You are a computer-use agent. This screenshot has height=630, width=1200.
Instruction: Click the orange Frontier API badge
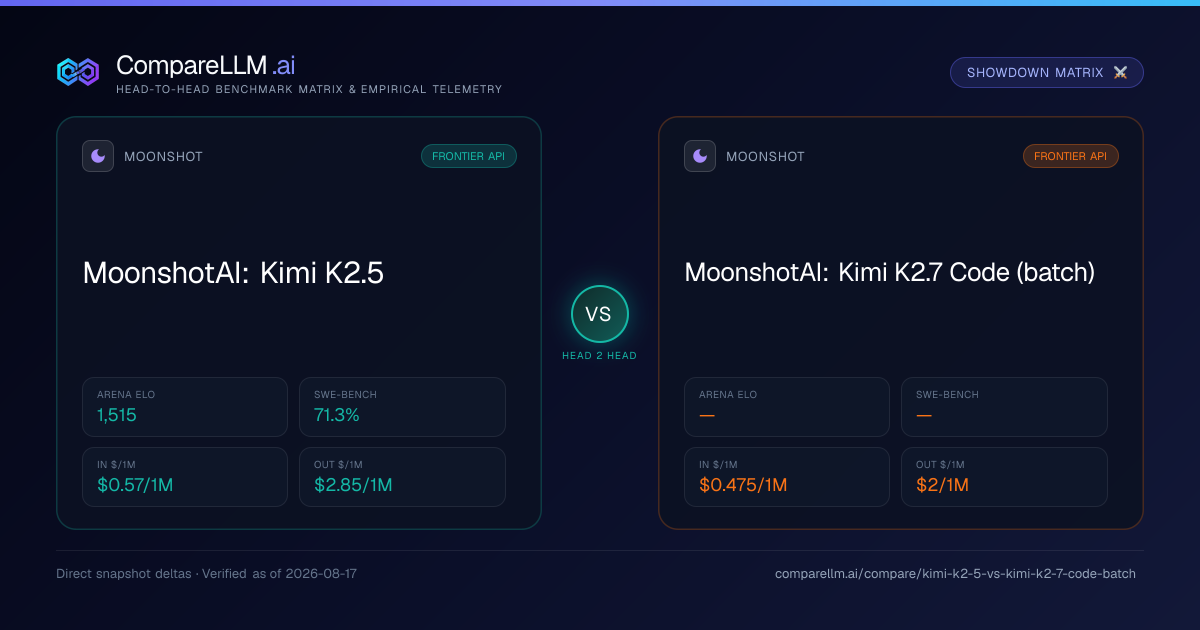click(1071, 156)
